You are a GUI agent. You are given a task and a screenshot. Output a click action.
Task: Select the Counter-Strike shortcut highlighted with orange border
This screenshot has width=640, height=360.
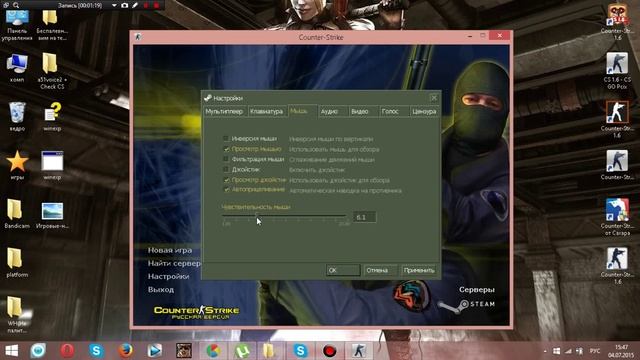point(617,119)
